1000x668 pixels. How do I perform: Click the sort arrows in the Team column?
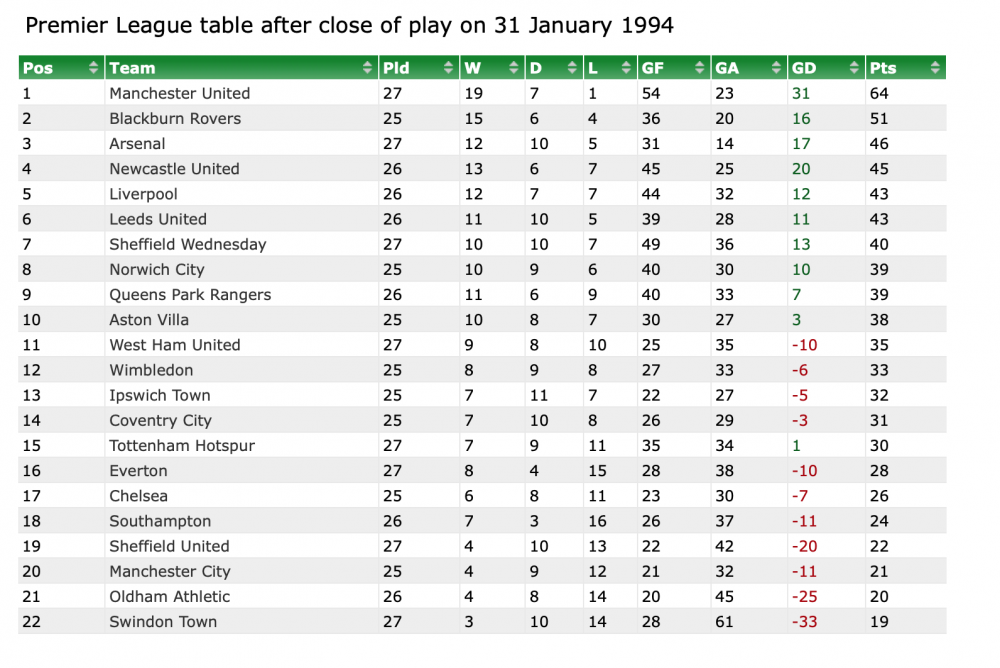(x=367, y=68)
